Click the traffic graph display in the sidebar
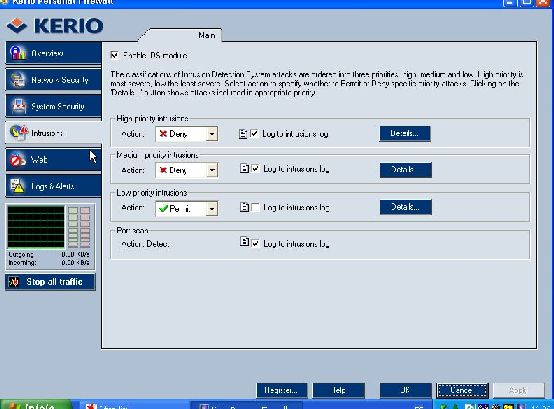Image resolution: width=554 pixels, height=409 pixels. click(36, 227)
